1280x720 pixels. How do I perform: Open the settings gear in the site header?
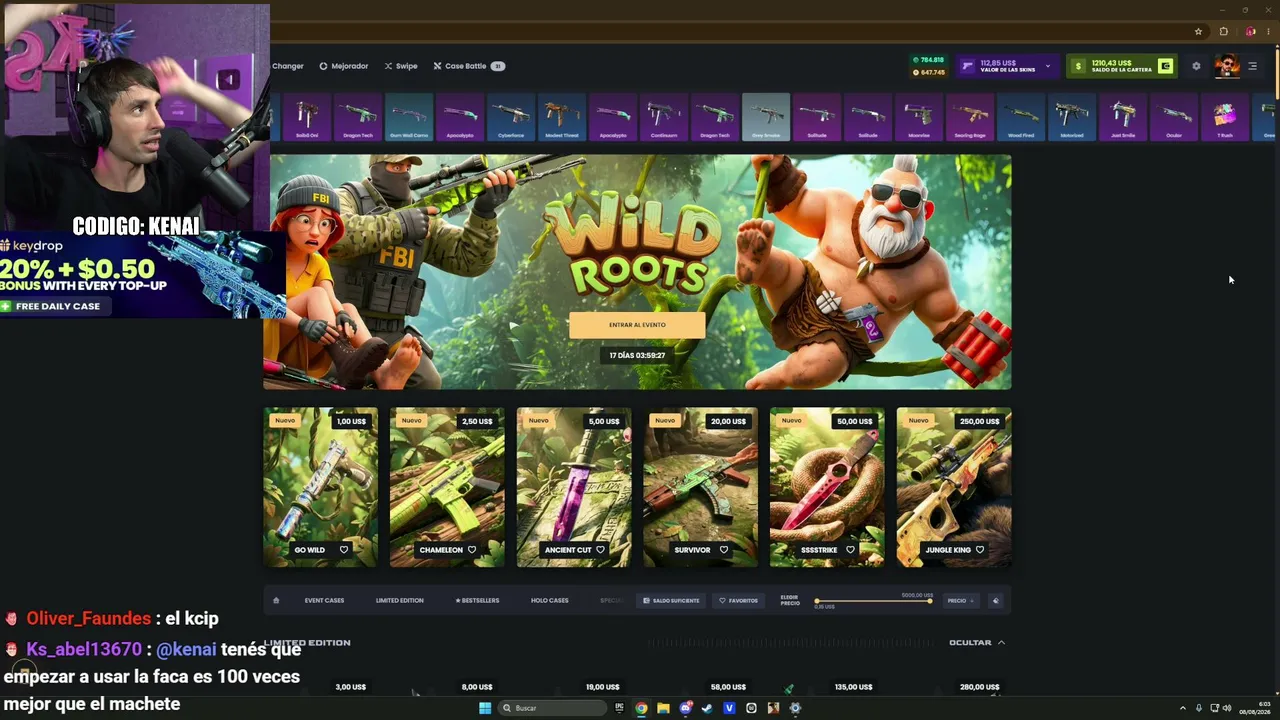pyautogui.click(x=1196, y=66)
